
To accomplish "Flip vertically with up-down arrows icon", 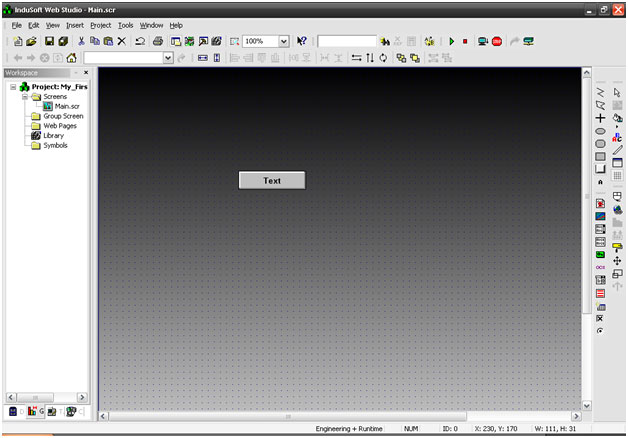I will tap(370, 58).
